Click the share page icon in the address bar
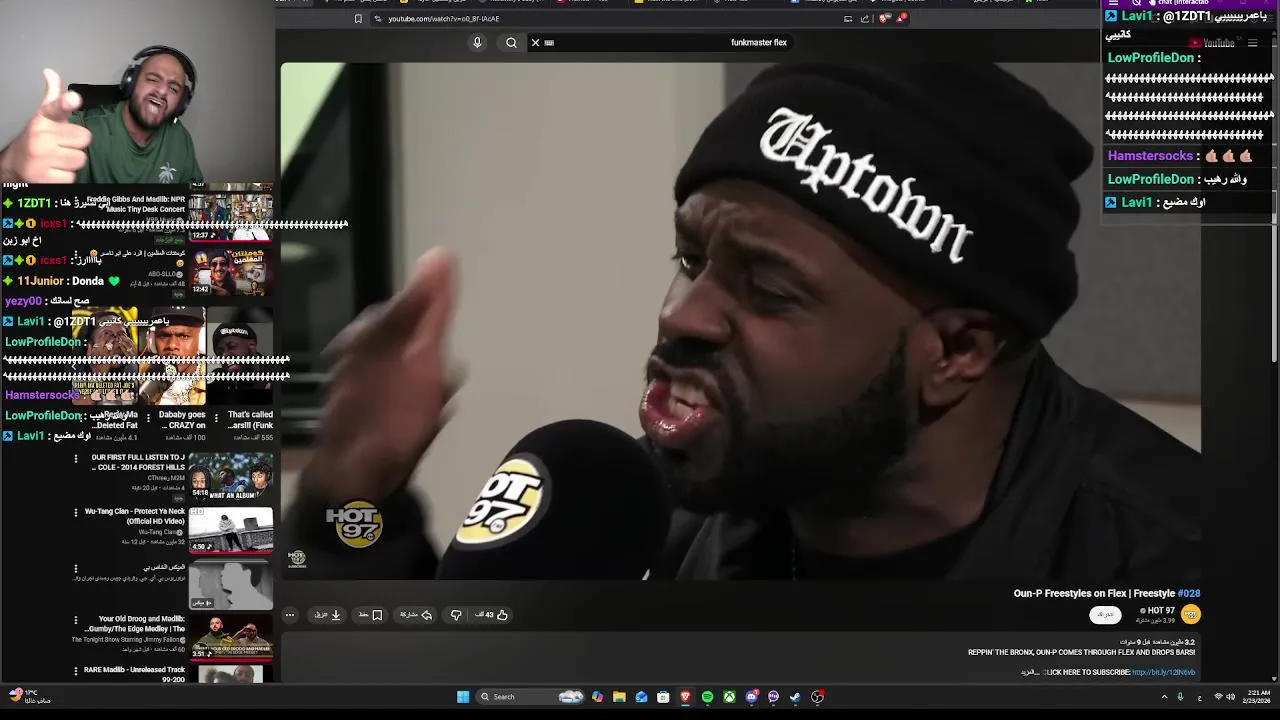The width and height of the screenshot is (1280, 720). point(865,19)
